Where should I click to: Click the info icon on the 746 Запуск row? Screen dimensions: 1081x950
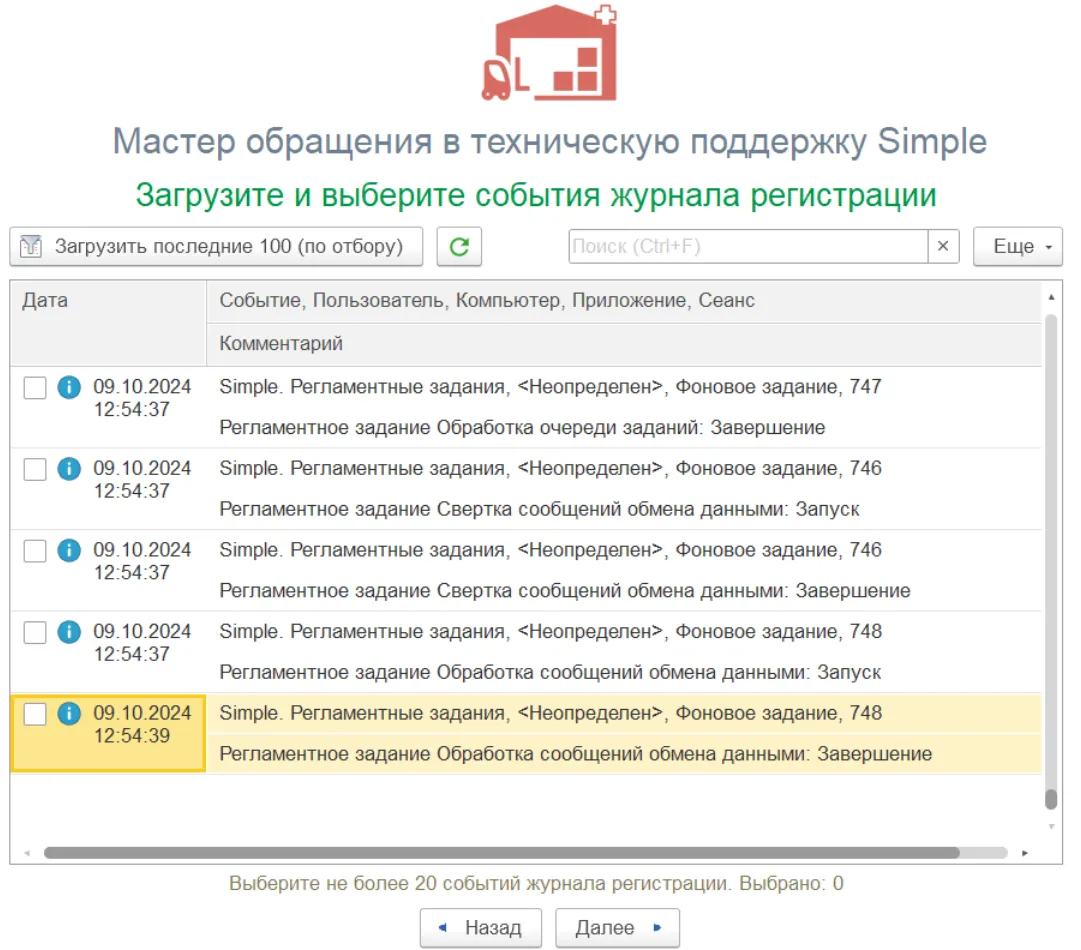tap(69, 469)
